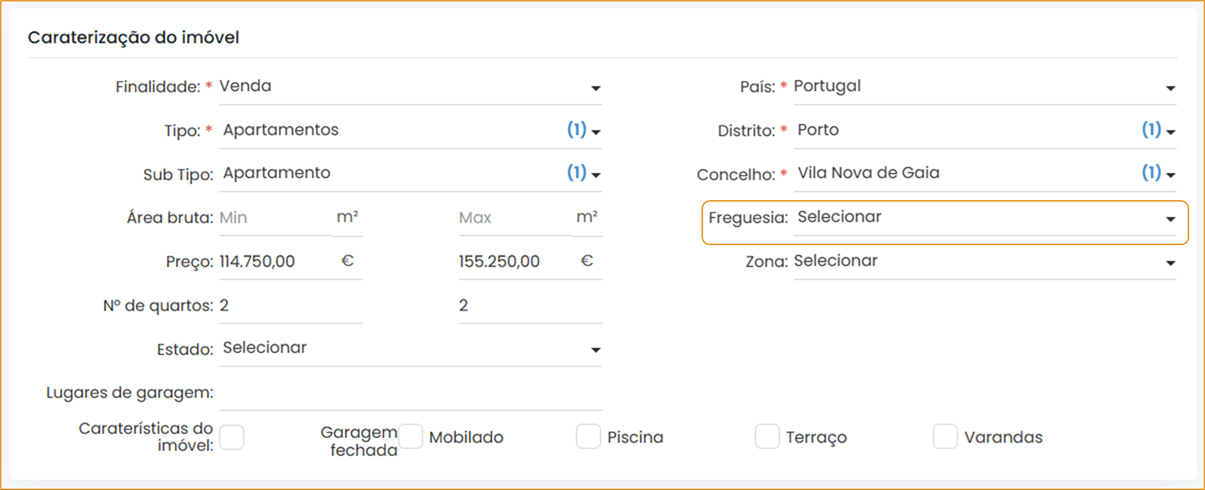Click the Área bruta Min field
This screenshot has width=1205, height=490.
click(272, 218)
